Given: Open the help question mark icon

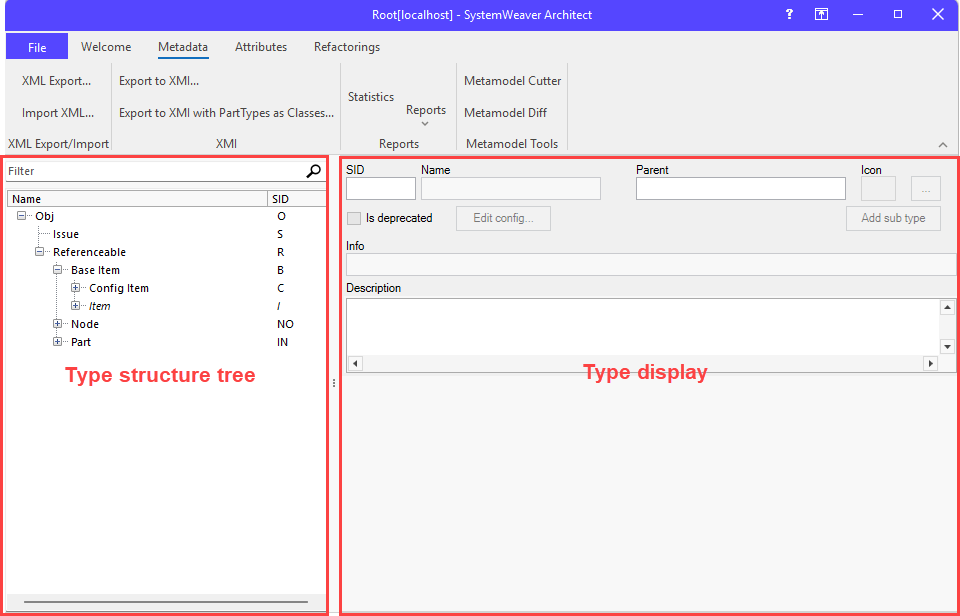Looking at the screenshot, I should tap(790, 14).
